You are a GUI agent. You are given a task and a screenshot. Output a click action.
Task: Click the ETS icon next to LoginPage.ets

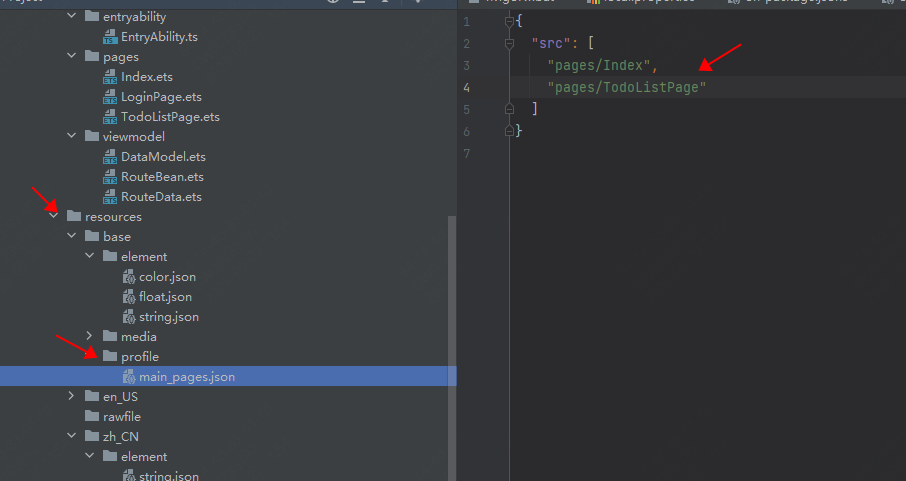point(110,97)
